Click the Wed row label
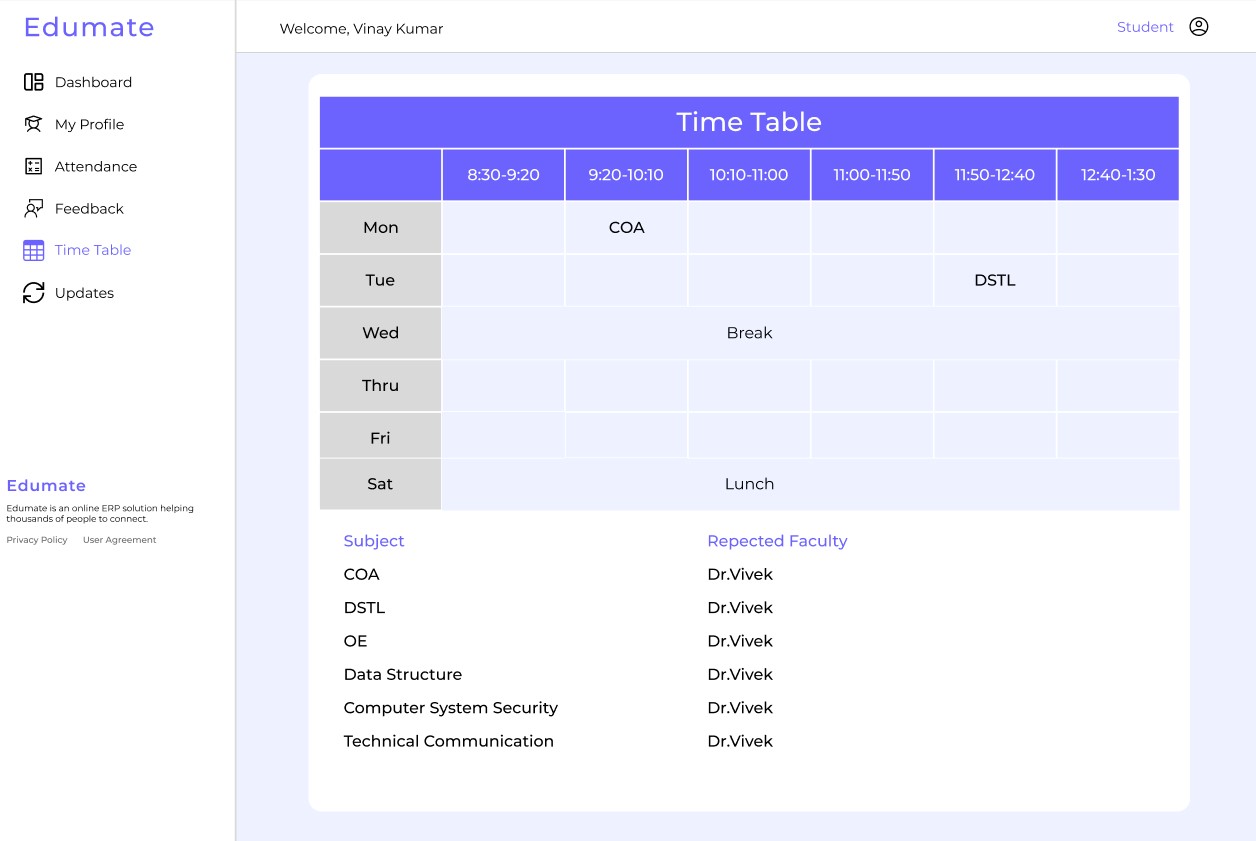The height and width of the screenshot is (841, 1256). pyautogui.click(x=380, y=333)
